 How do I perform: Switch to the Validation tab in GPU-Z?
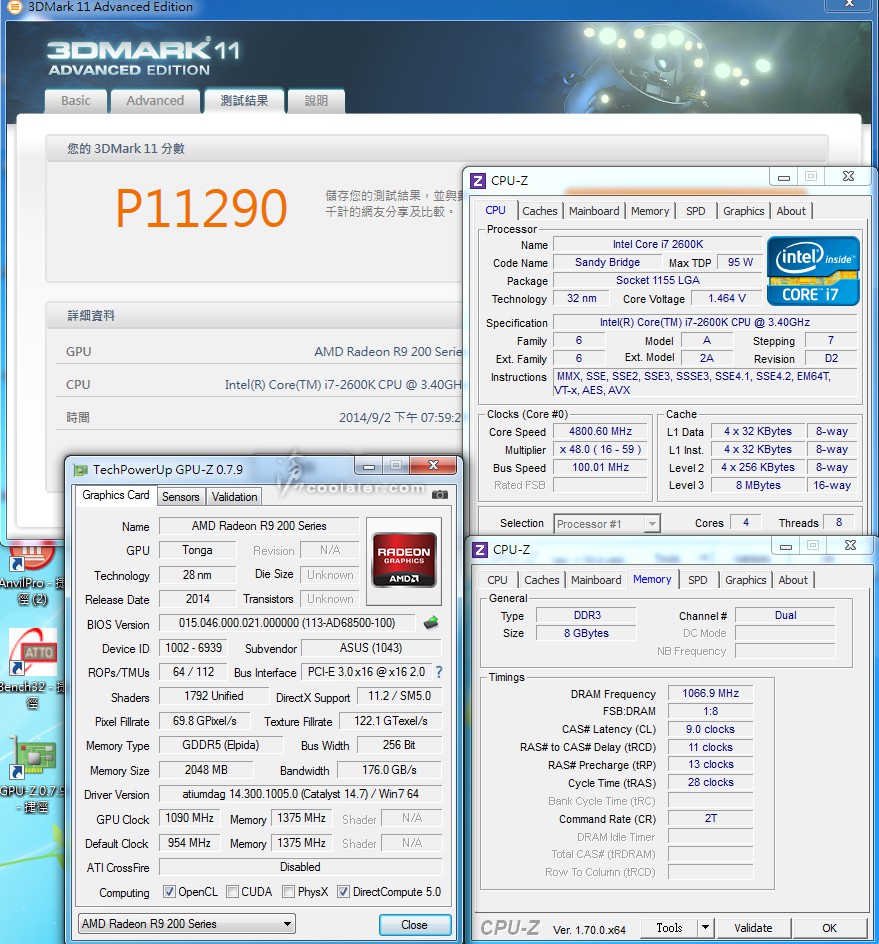click(234, 497)
